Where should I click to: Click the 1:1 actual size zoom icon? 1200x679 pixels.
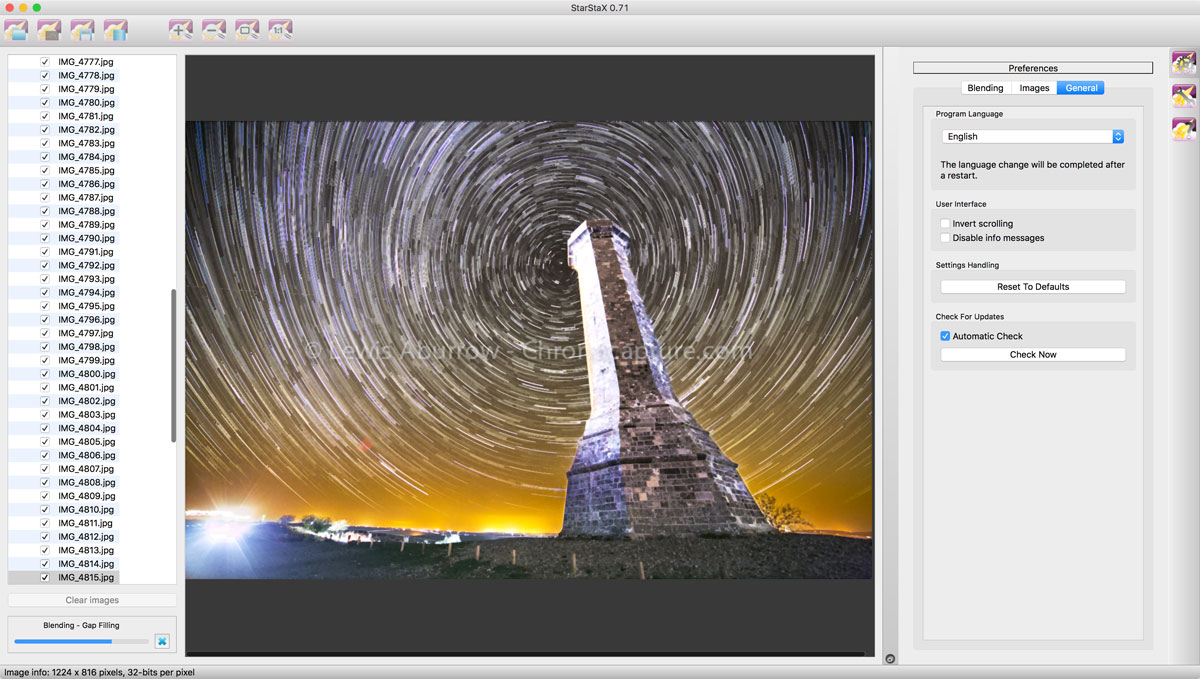[281, 30]
